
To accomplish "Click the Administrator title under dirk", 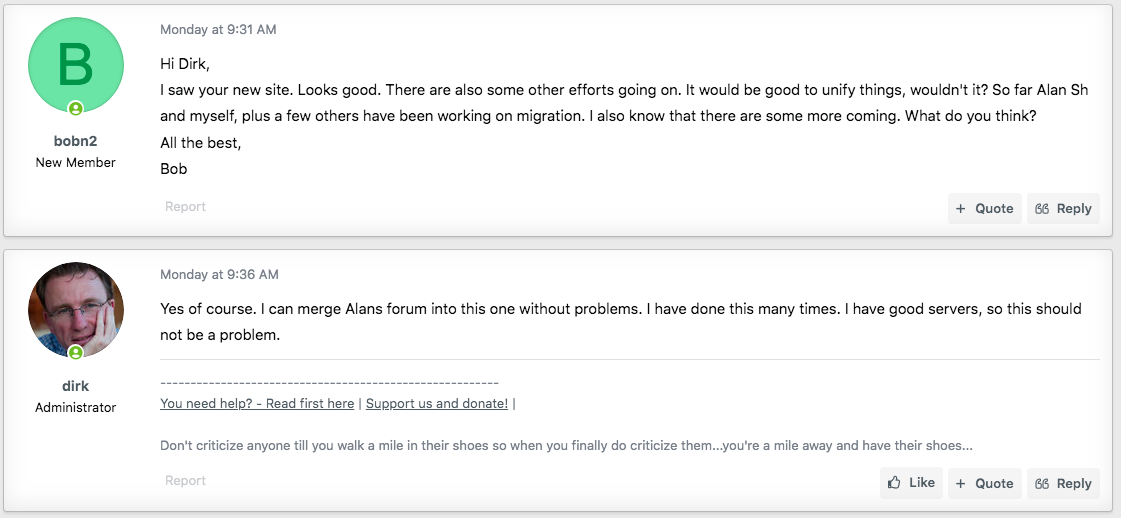I will (x=75, y=407).
